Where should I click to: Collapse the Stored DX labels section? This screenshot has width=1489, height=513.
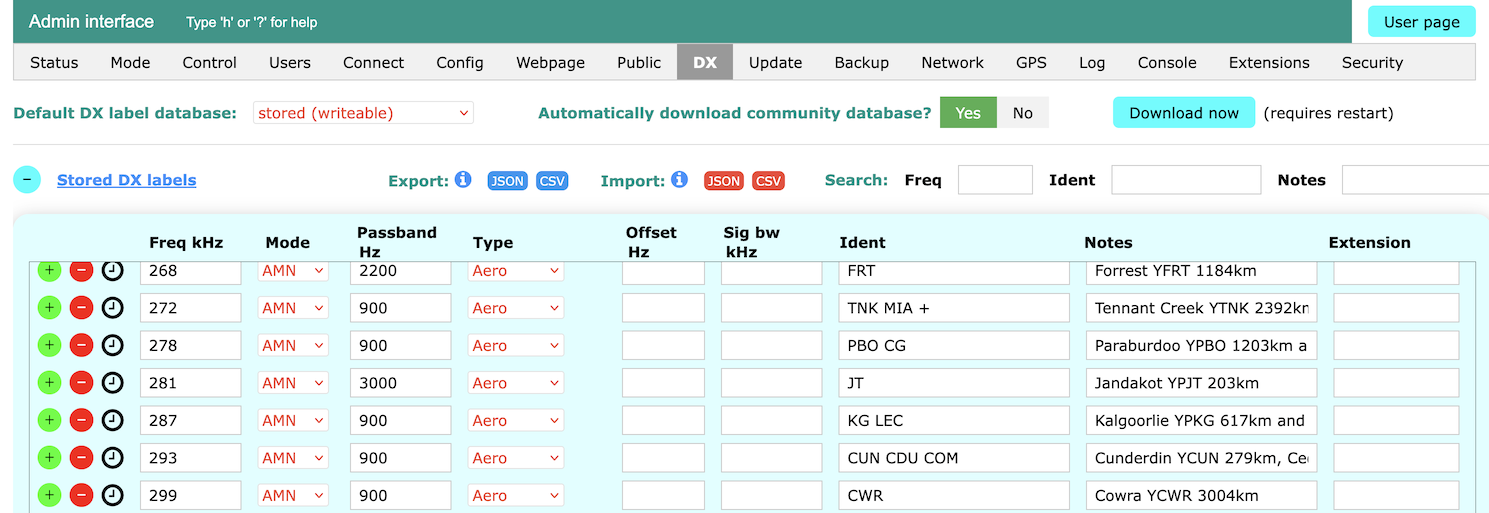coord(27,180)
